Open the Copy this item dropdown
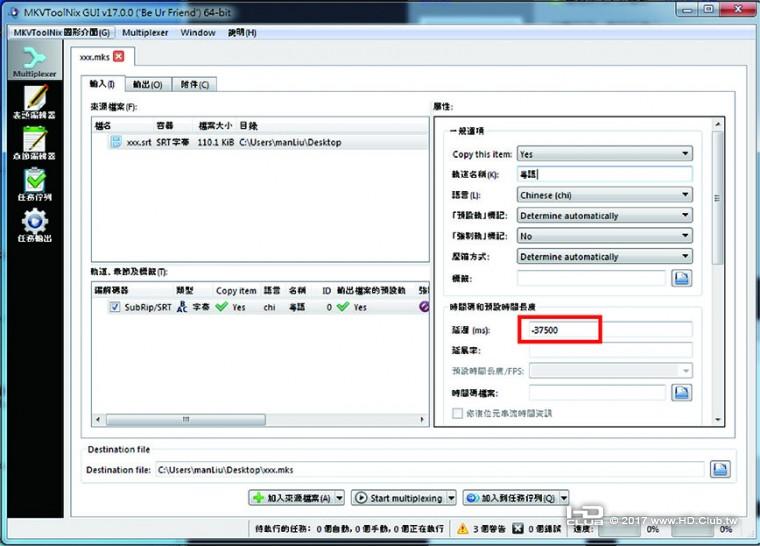The height and width of the screenshot is (546, 760). [604, 154]
